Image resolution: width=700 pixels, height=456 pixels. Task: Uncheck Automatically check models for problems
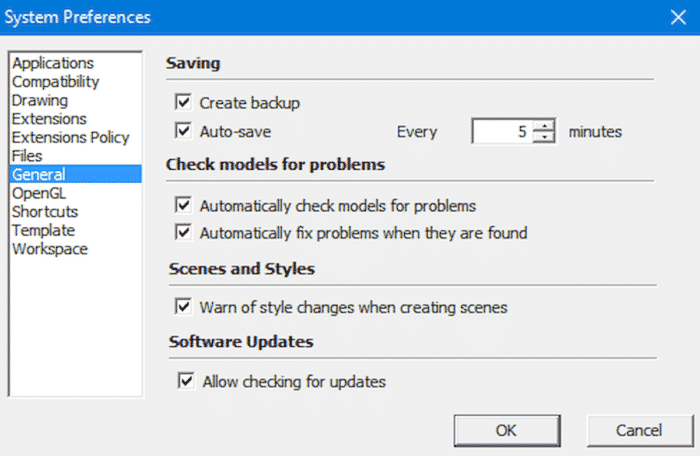point(183,206)
